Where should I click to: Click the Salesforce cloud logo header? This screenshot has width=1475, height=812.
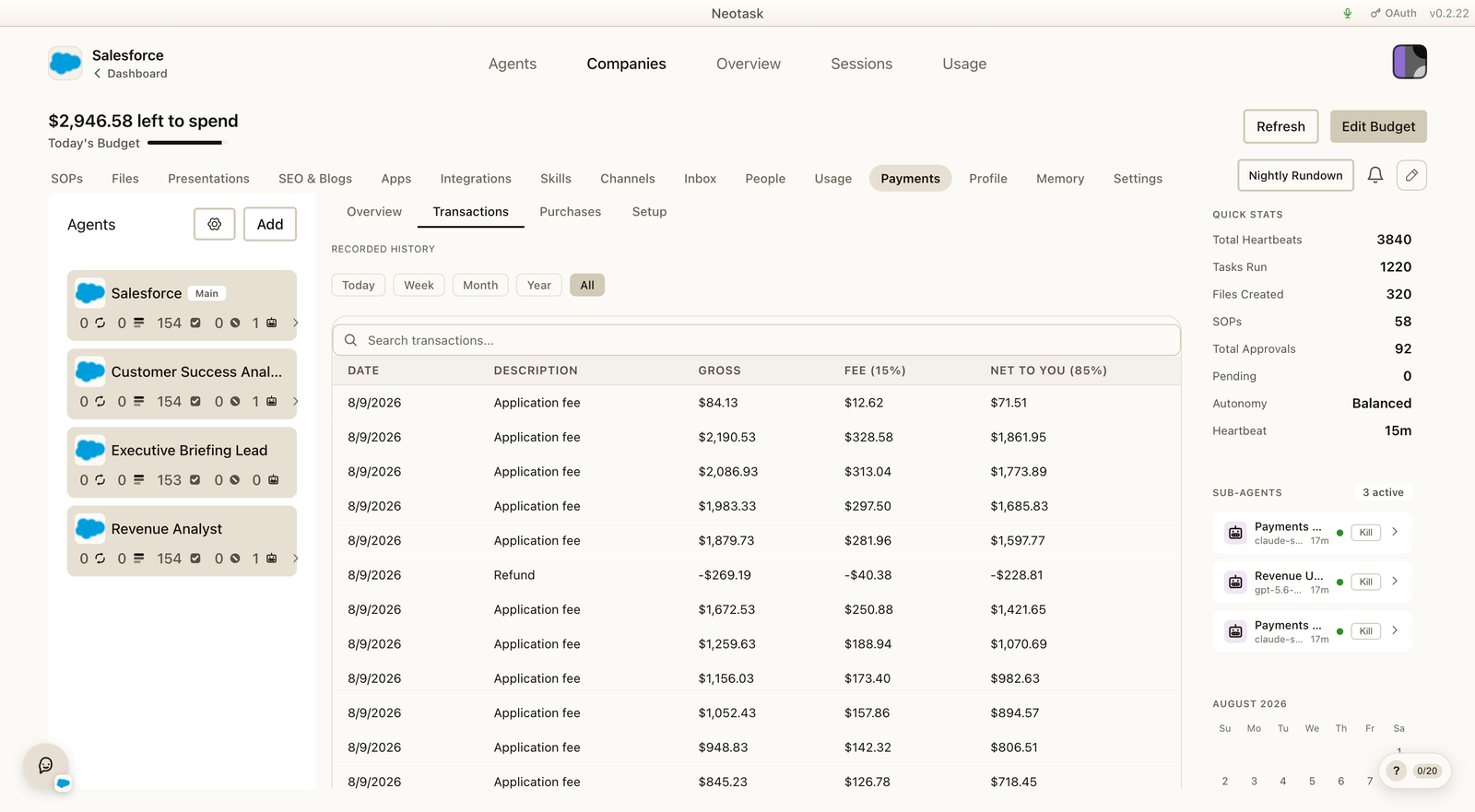pyautogui.click(x=65, y=64)
